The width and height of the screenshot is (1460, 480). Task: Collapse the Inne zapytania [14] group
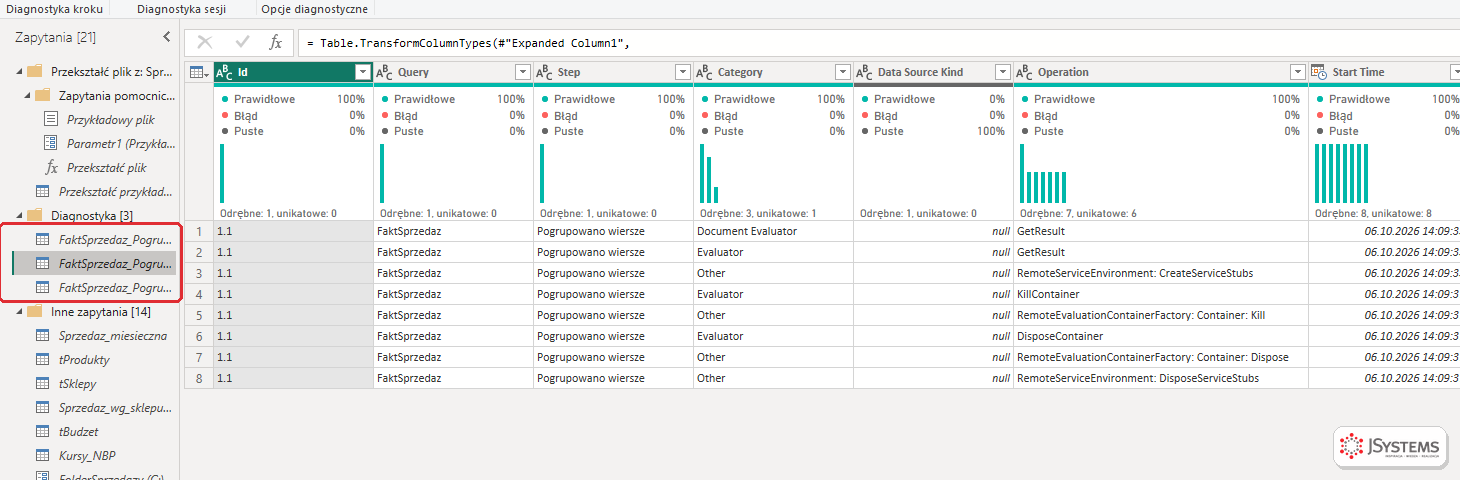pos(18,312)
